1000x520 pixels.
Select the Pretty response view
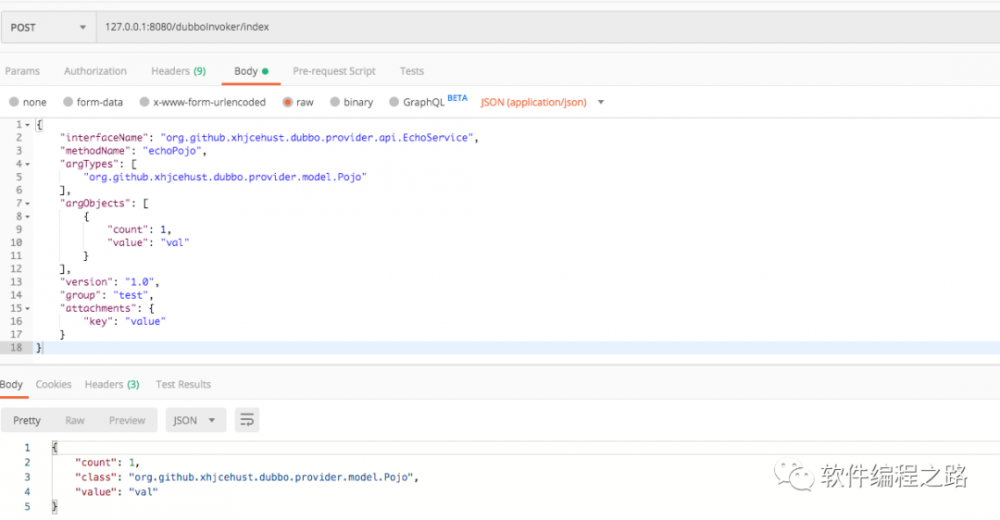point(27,420)
